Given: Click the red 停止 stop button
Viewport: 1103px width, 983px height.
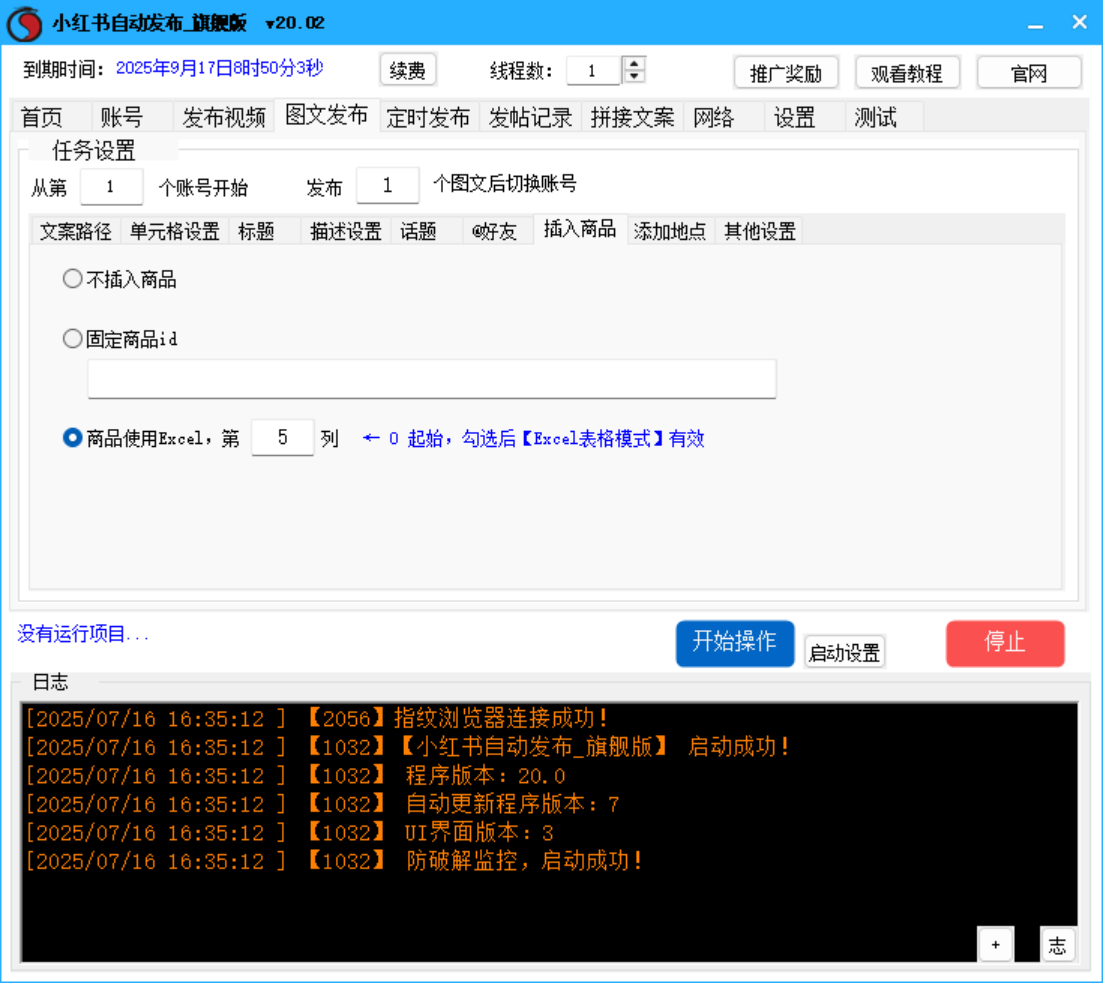Looking at the screenshot, I should click(x=1005, y=643).
